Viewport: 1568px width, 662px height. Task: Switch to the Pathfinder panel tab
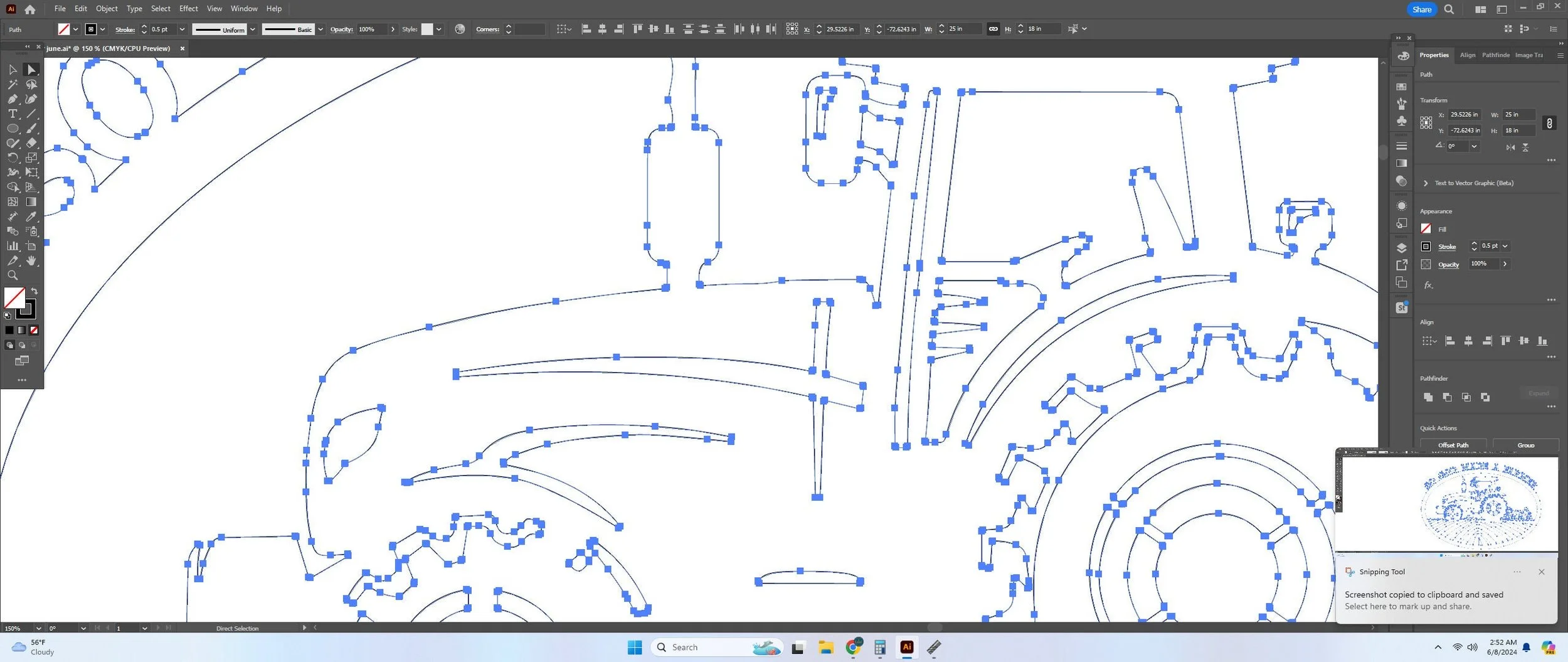(1495, 55)
